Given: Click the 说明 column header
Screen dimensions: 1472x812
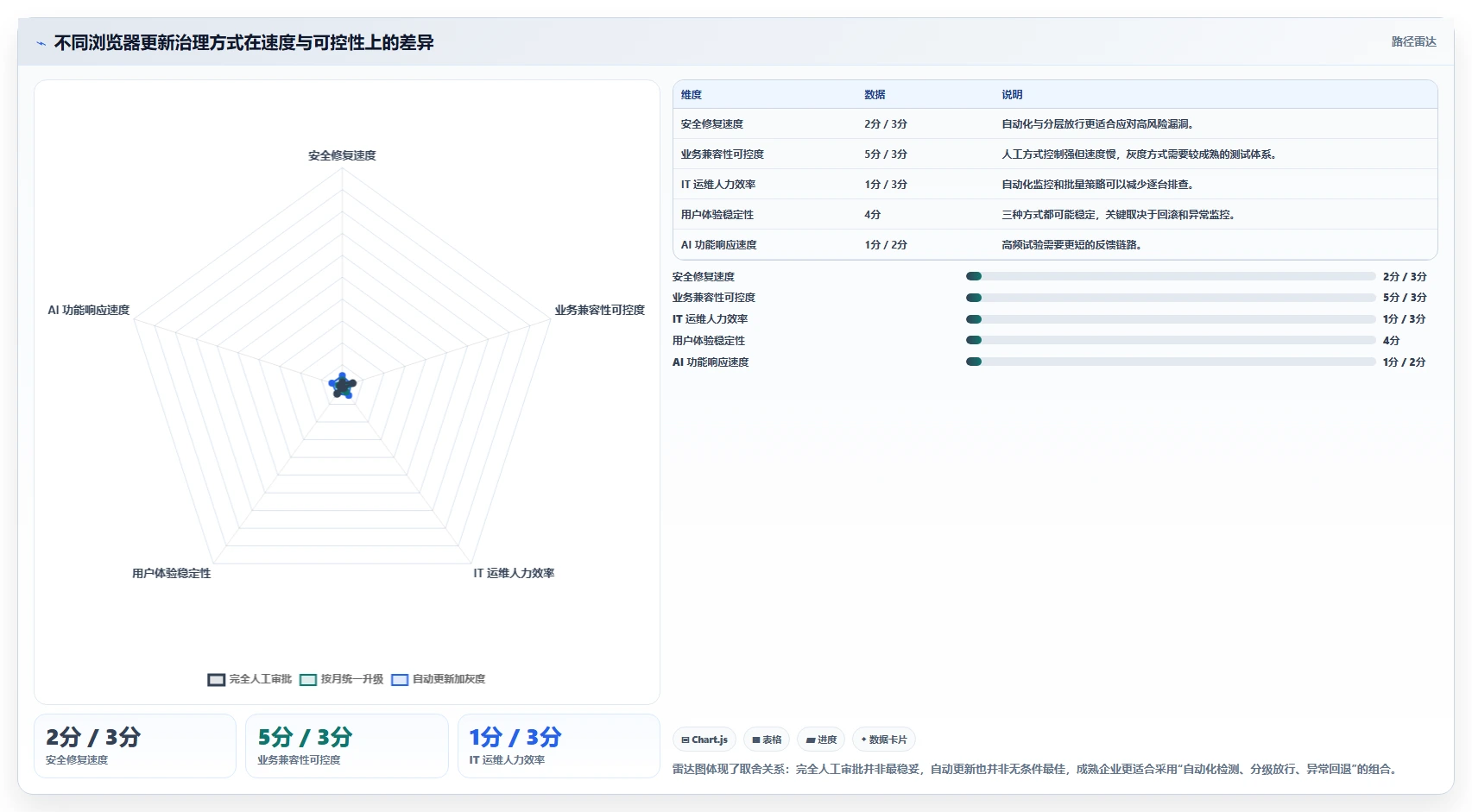Looking at the screenshot, I should (x=1012, y=95).
